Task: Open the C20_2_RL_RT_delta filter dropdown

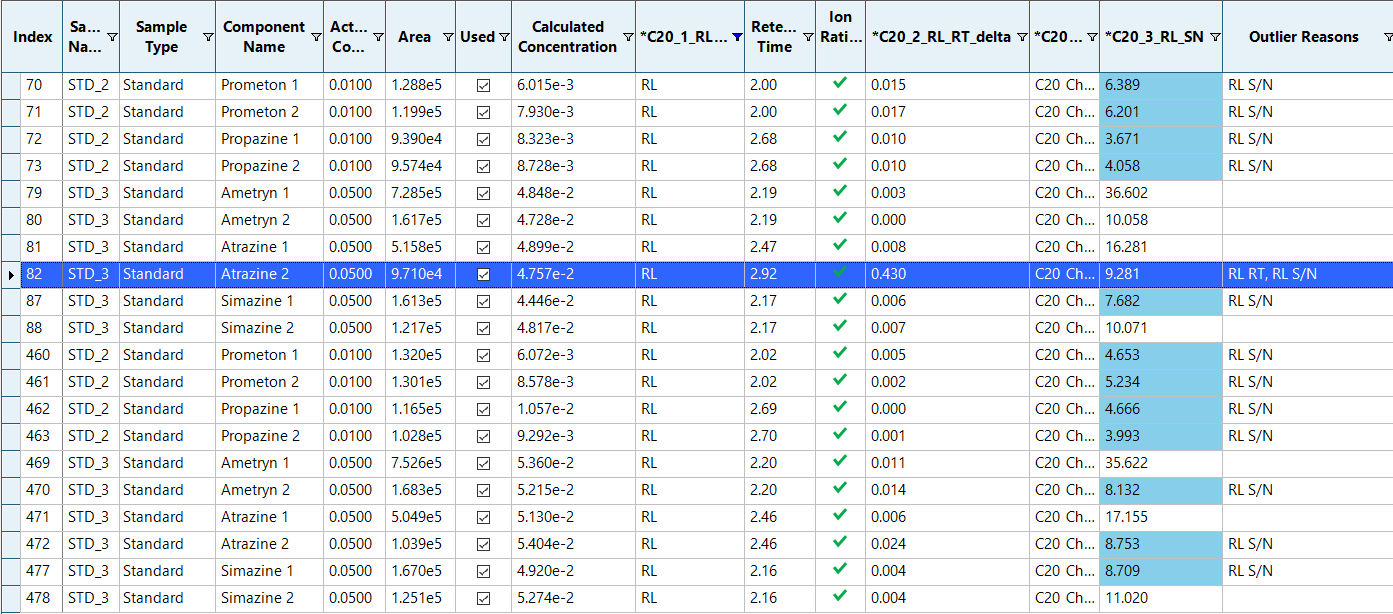Action: (1021, 37)
